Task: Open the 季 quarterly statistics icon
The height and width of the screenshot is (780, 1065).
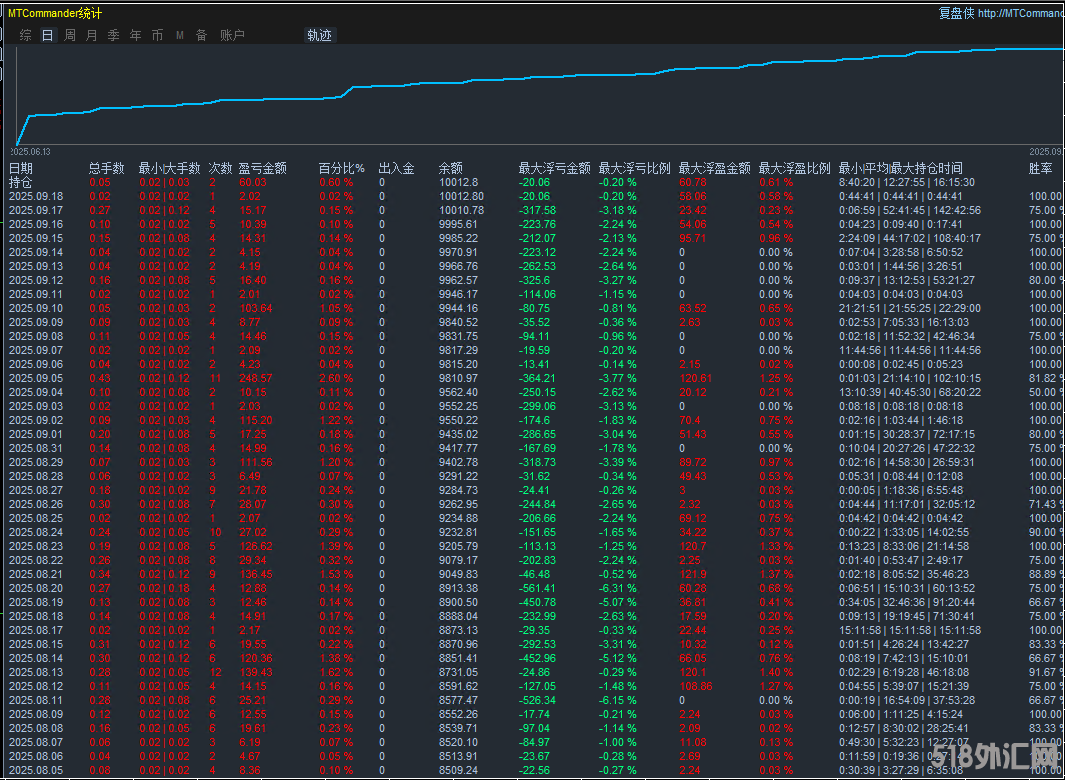Action: pos(113,34)
